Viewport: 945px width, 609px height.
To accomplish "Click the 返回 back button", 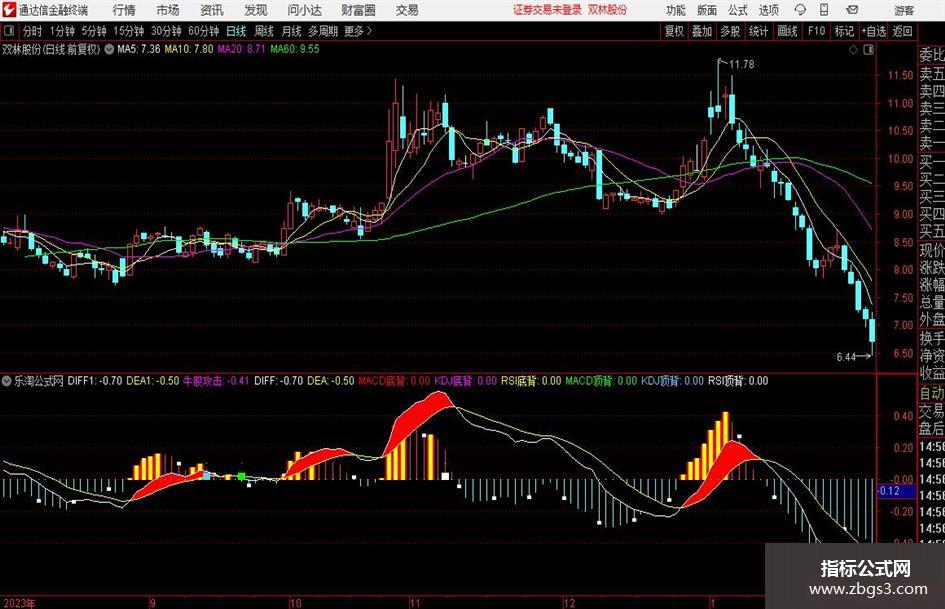I will coord(902,31).
